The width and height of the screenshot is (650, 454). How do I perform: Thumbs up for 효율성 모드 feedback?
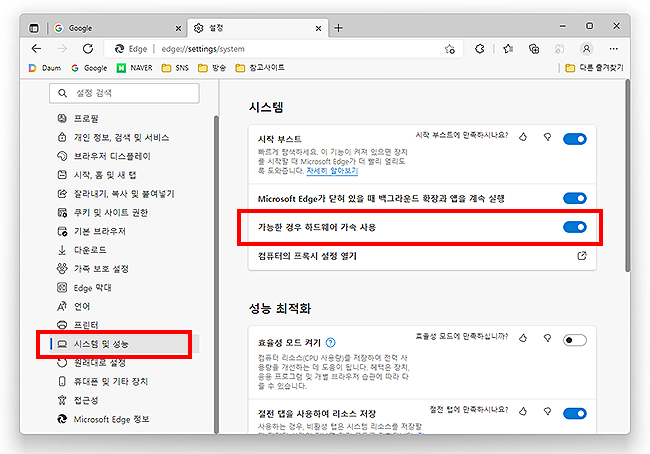523,338
